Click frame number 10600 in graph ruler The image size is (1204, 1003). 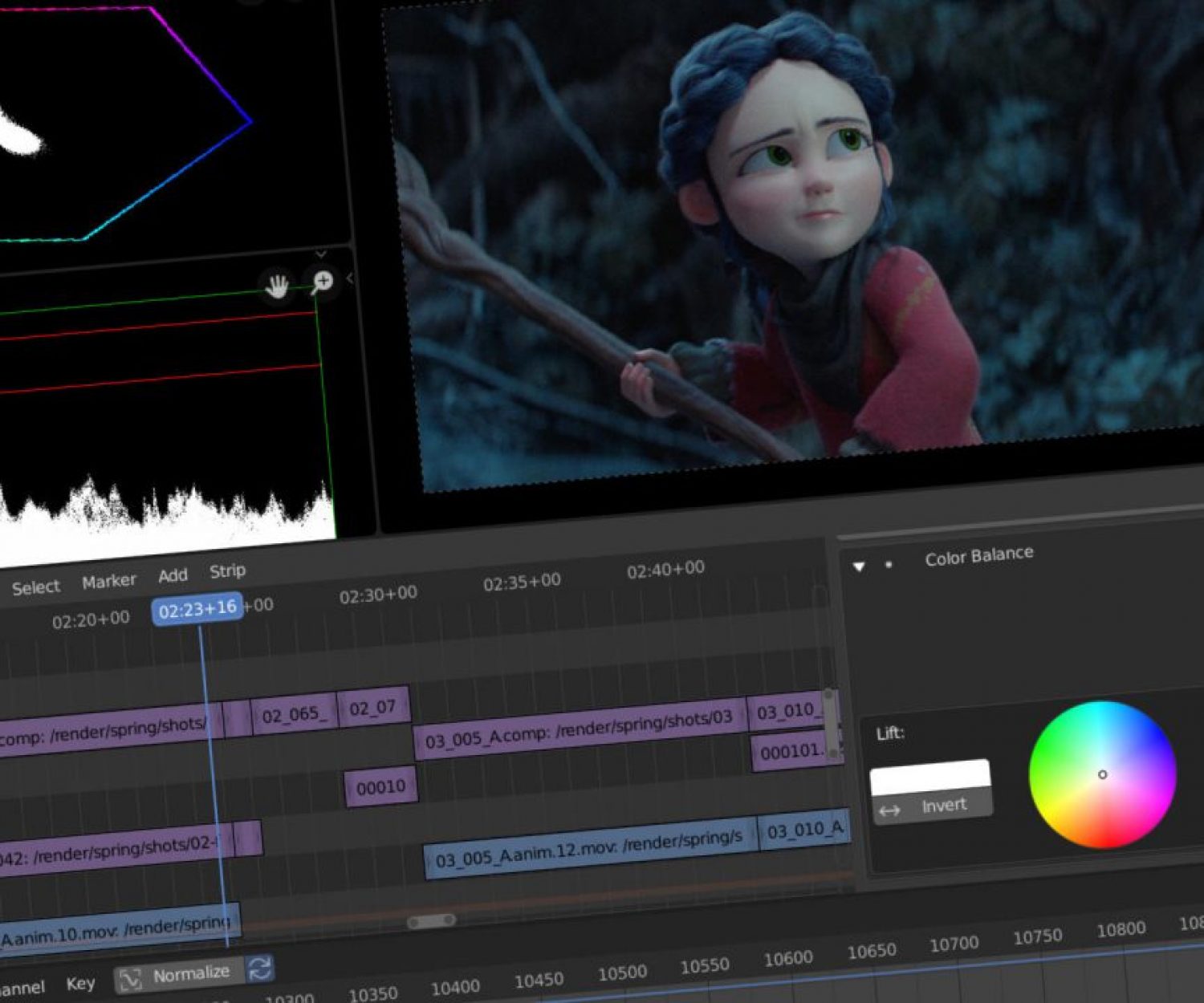[x=788, y=959]
